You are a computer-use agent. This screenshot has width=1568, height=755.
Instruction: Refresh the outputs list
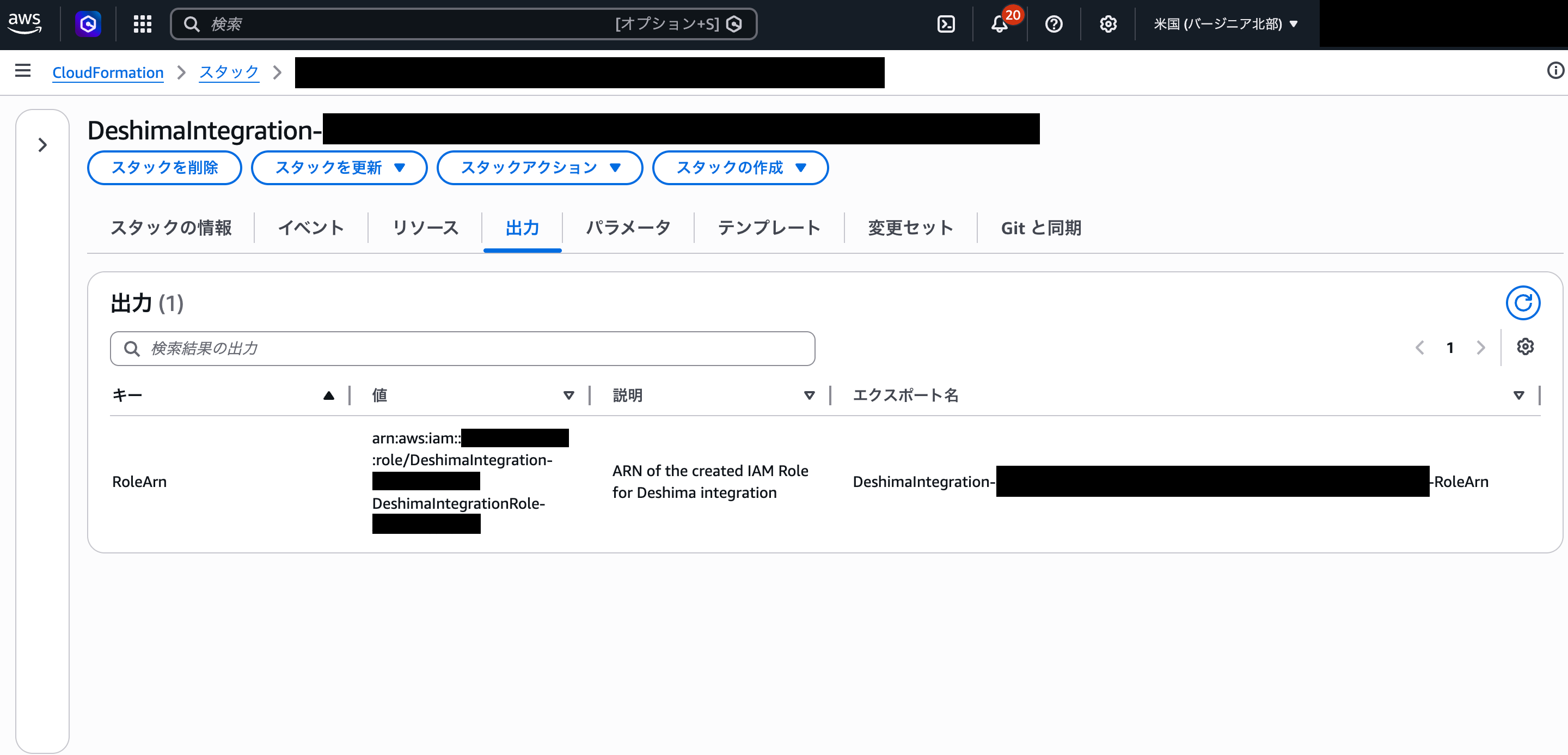tap(1523, 303)
